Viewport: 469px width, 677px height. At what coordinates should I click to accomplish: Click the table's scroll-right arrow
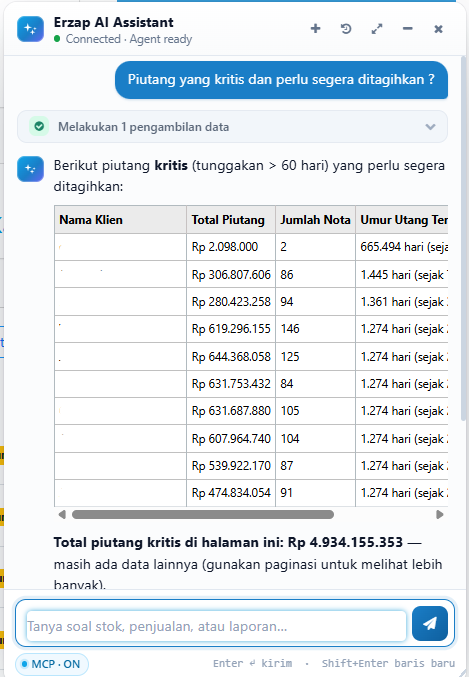[440, 514]
